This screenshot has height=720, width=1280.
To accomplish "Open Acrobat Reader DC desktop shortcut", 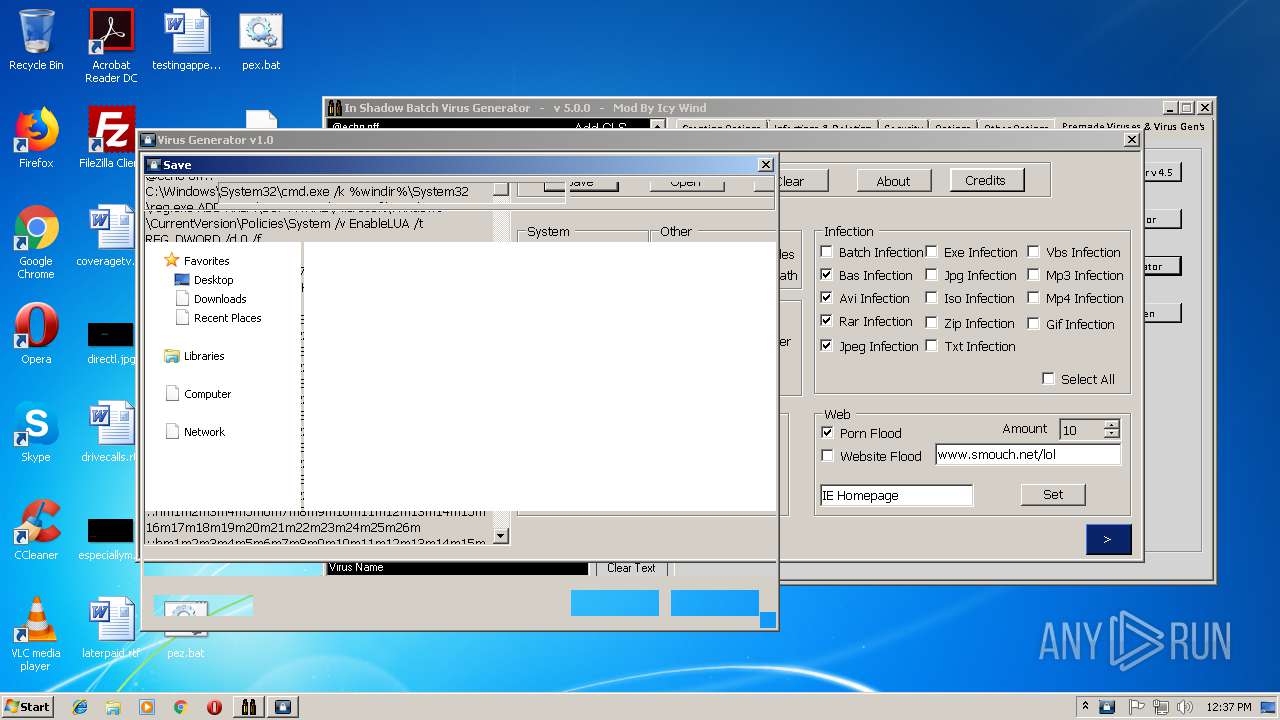I will pos(111,46).
